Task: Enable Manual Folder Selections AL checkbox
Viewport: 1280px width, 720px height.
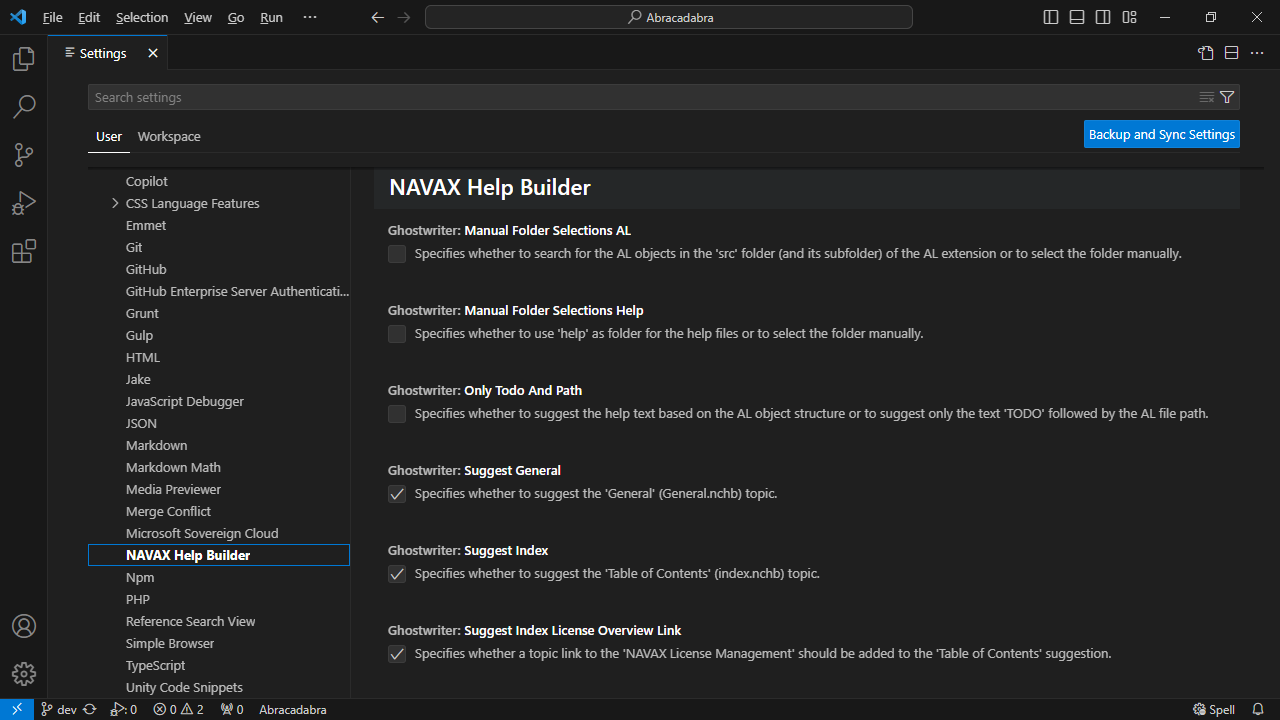Action: pos(397,254)
